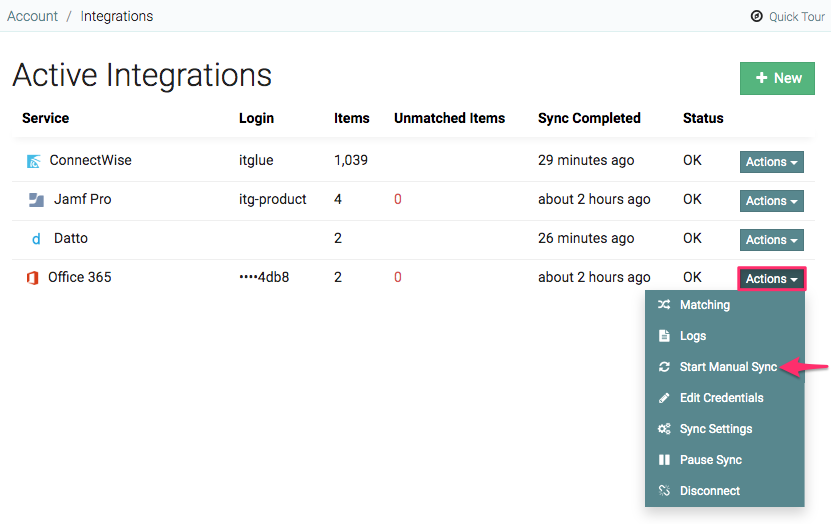Click Jamf Pro's 'about 2 hours ago'
This screenshot has width=831, height=524.
[594, 200]
